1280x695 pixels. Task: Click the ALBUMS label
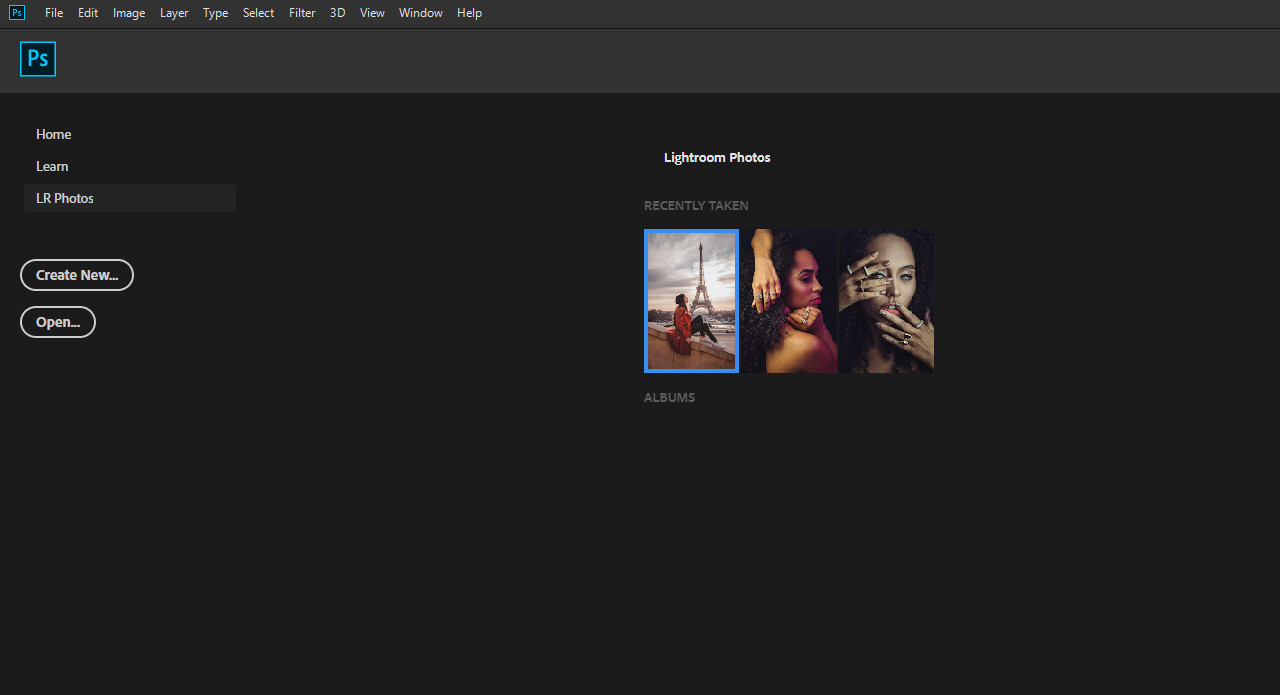(669, 398)
